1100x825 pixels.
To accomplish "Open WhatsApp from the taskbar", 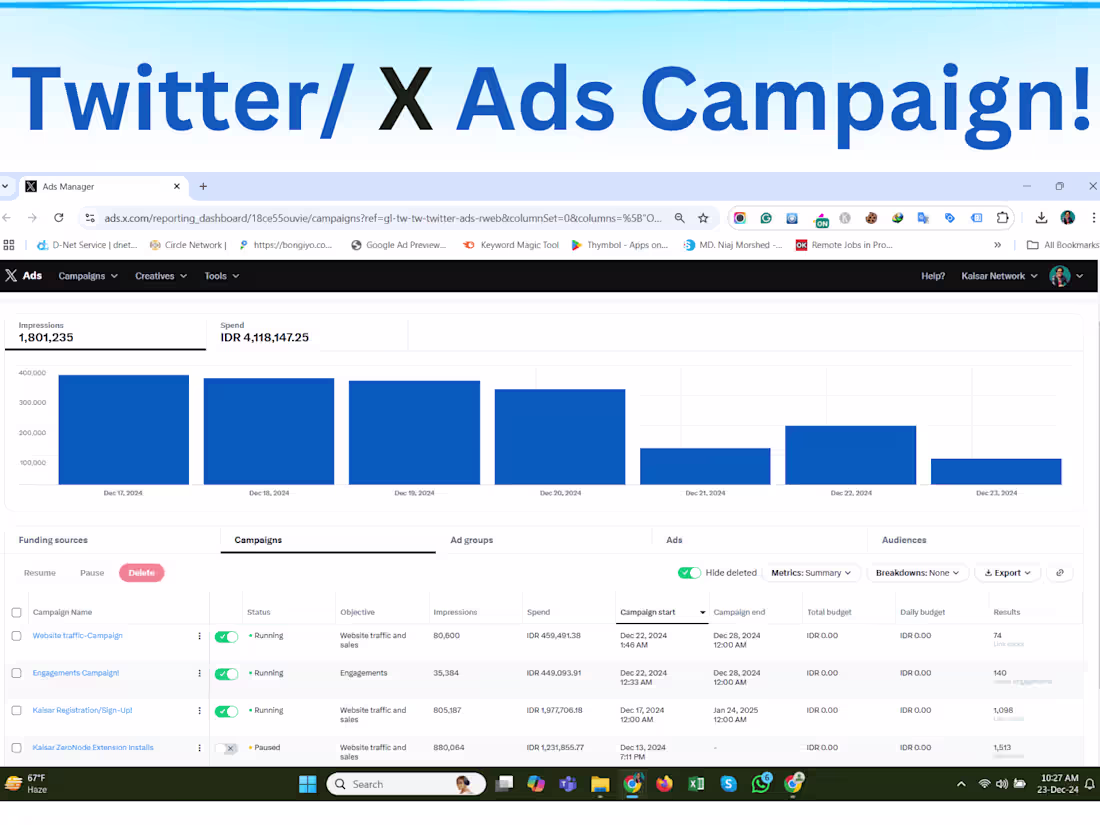I will (760, 784).
